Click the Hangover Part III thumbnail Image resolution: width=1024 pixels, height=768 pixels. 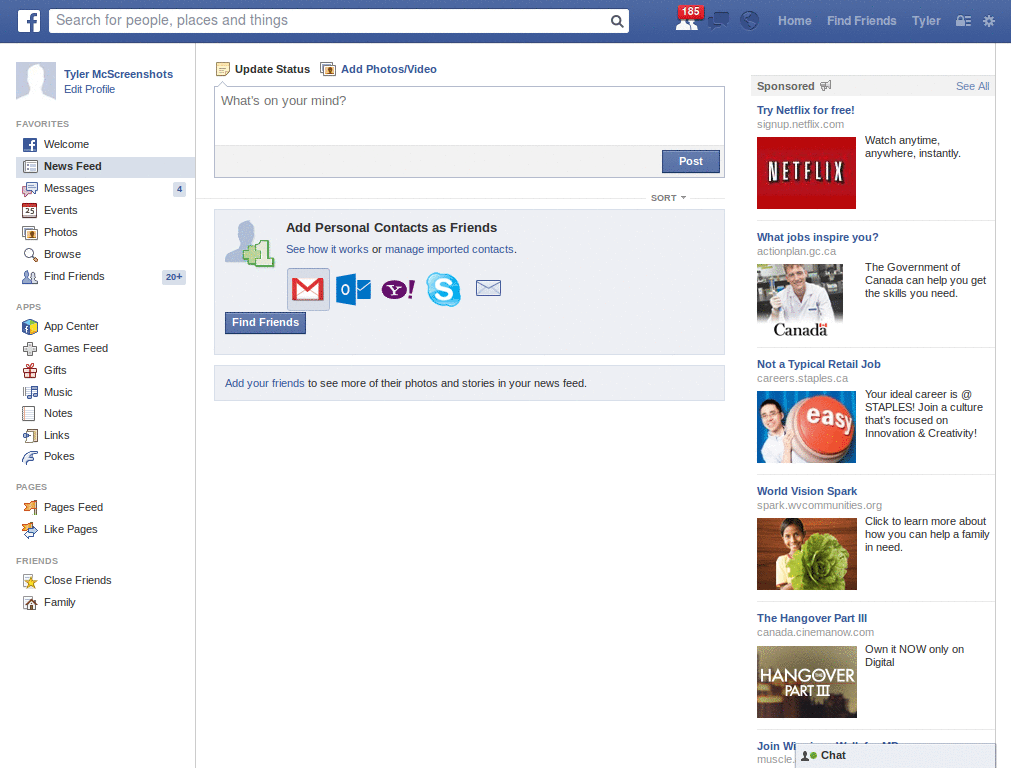coord(807,682)
